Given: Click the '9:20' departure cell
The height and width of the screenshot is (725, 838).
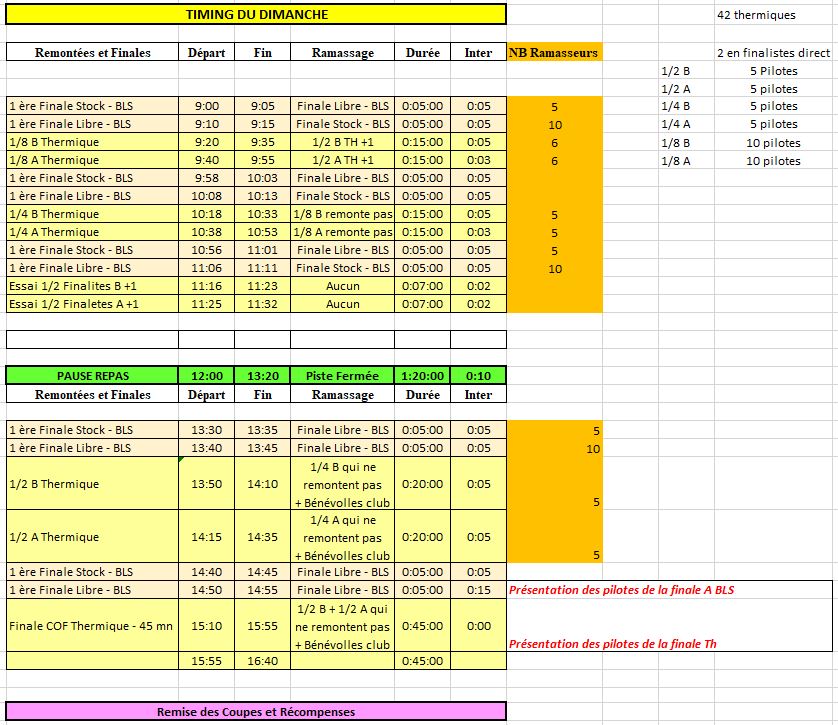Looking at the screenshot, I should click(x=206, y=142).
